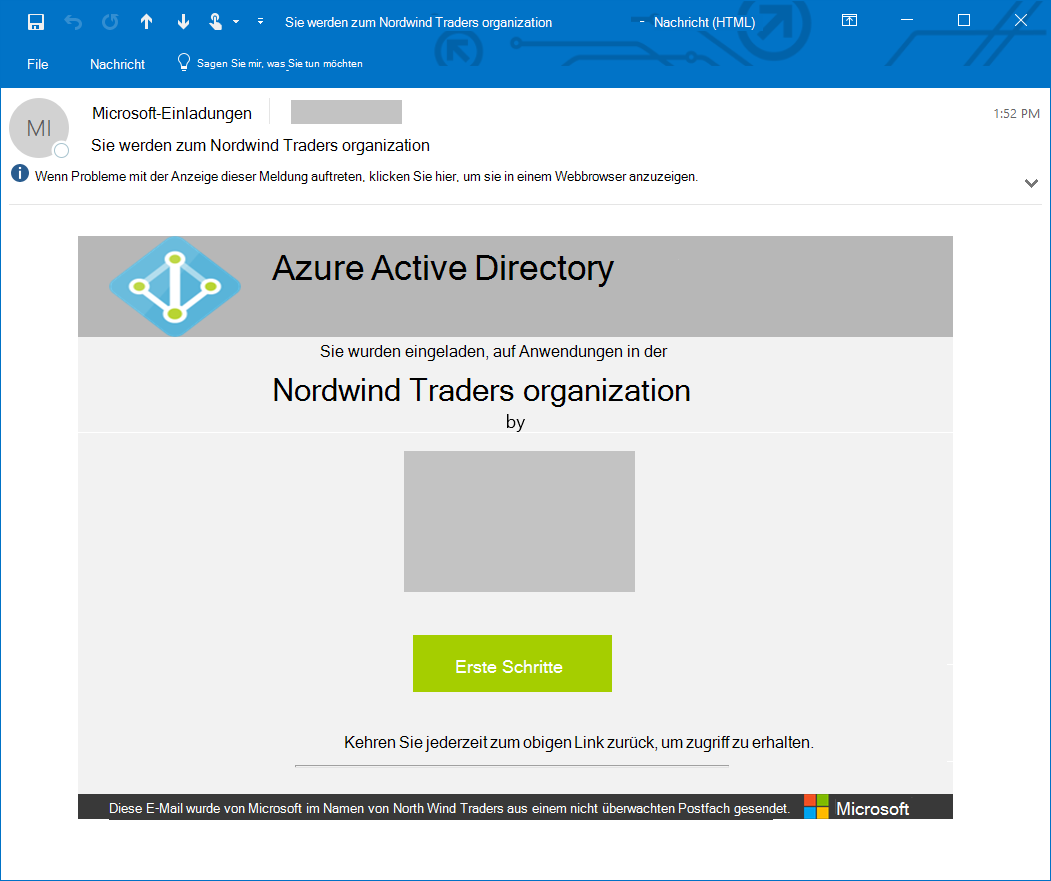Go to next item with down arrow
1051x881 pixels.
pyautogui.click(x=183, y=22)
